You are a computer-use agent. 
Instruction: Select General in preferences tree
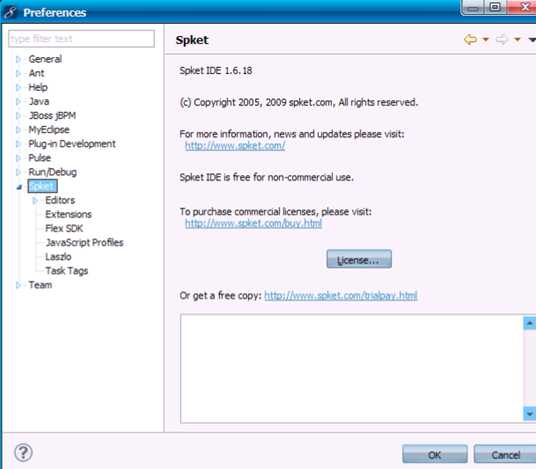(45, 59)
